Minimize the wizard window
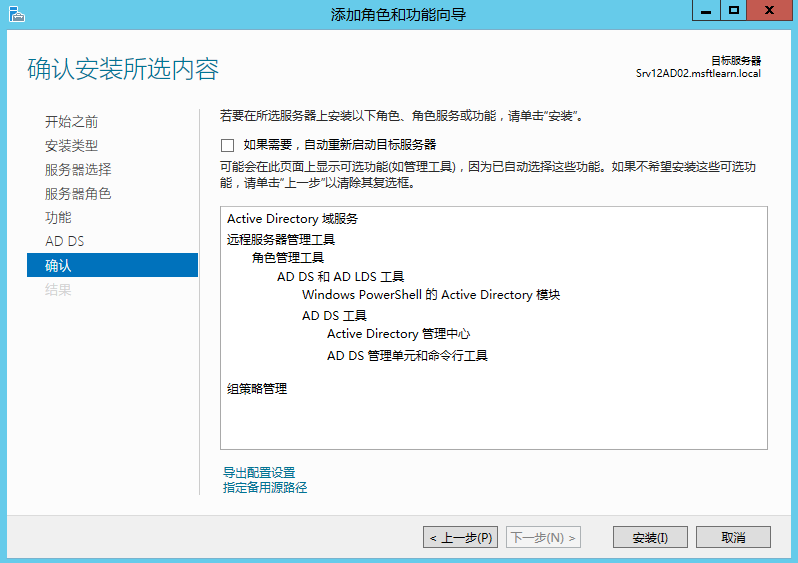The width and height of the screenshot is (798, 563). [706, 10]
